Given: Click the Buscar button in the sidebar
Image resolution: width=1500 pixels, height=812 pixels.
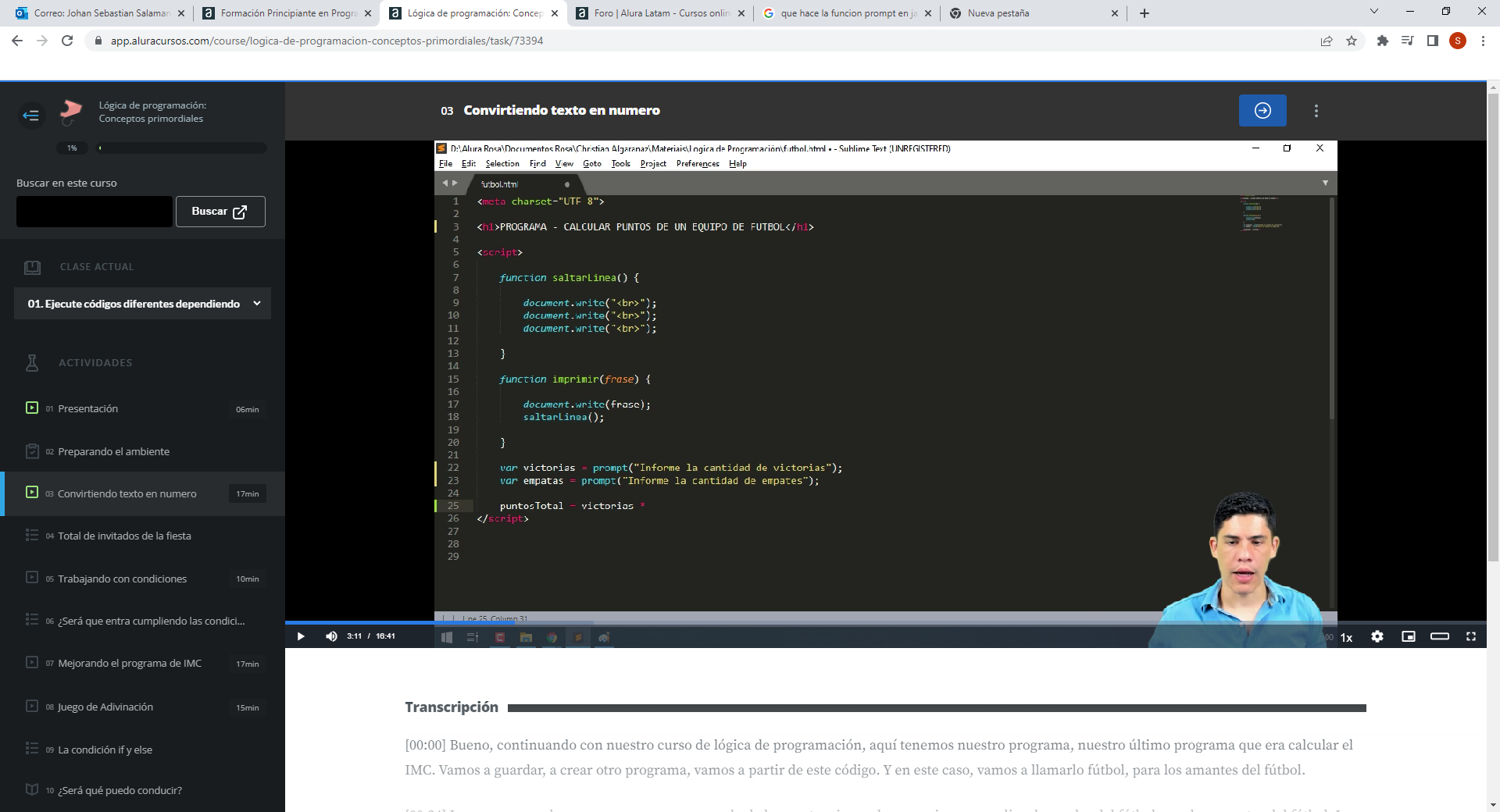Looking at the screenshot, I should pos(220,212).
